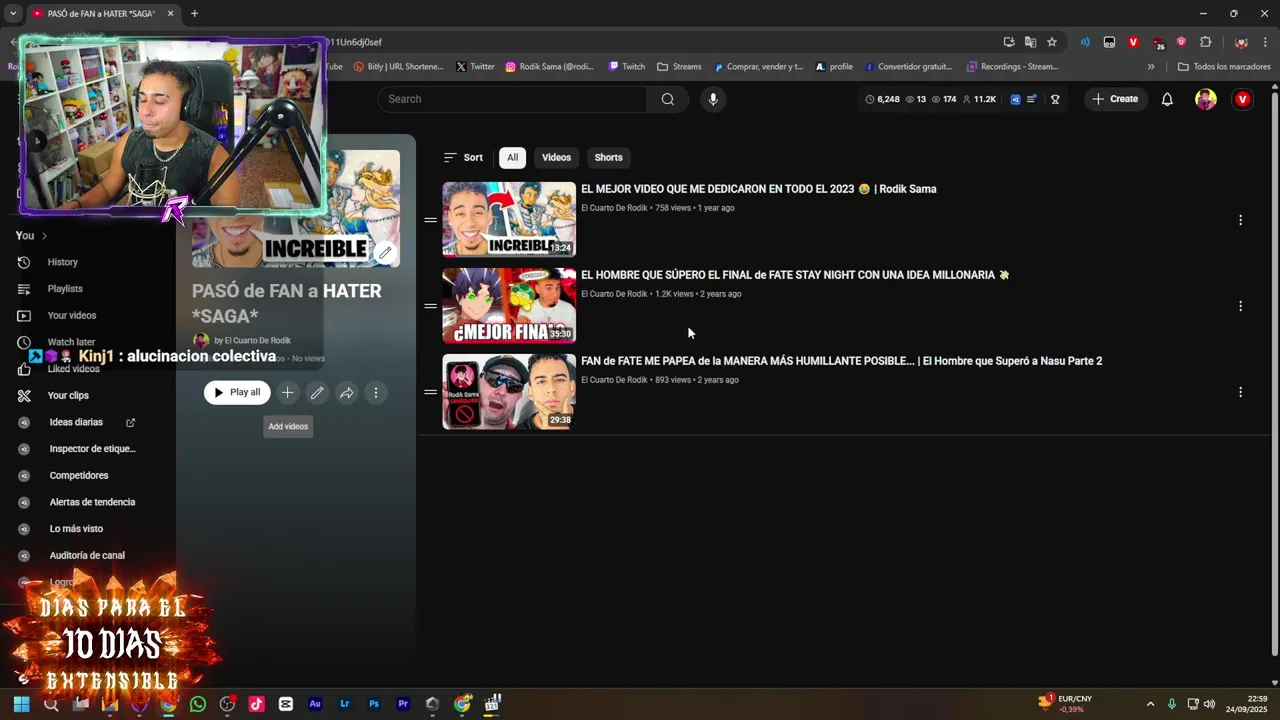Open Alertas de tendencia in the sidebar
The width and height of the screenshot is (1280, 720).
pyautogui.click(x=92, y=502)
